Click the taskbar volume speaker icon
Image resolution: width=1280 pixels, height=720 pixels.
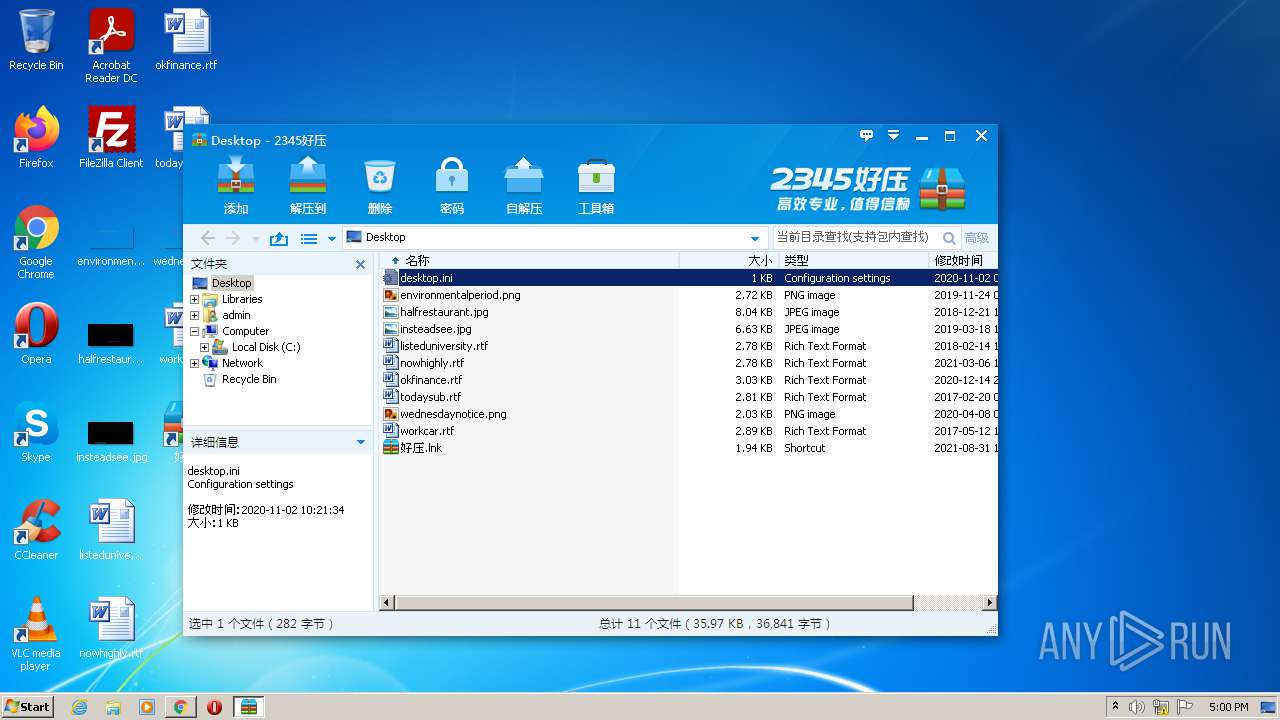point(1136,707)
